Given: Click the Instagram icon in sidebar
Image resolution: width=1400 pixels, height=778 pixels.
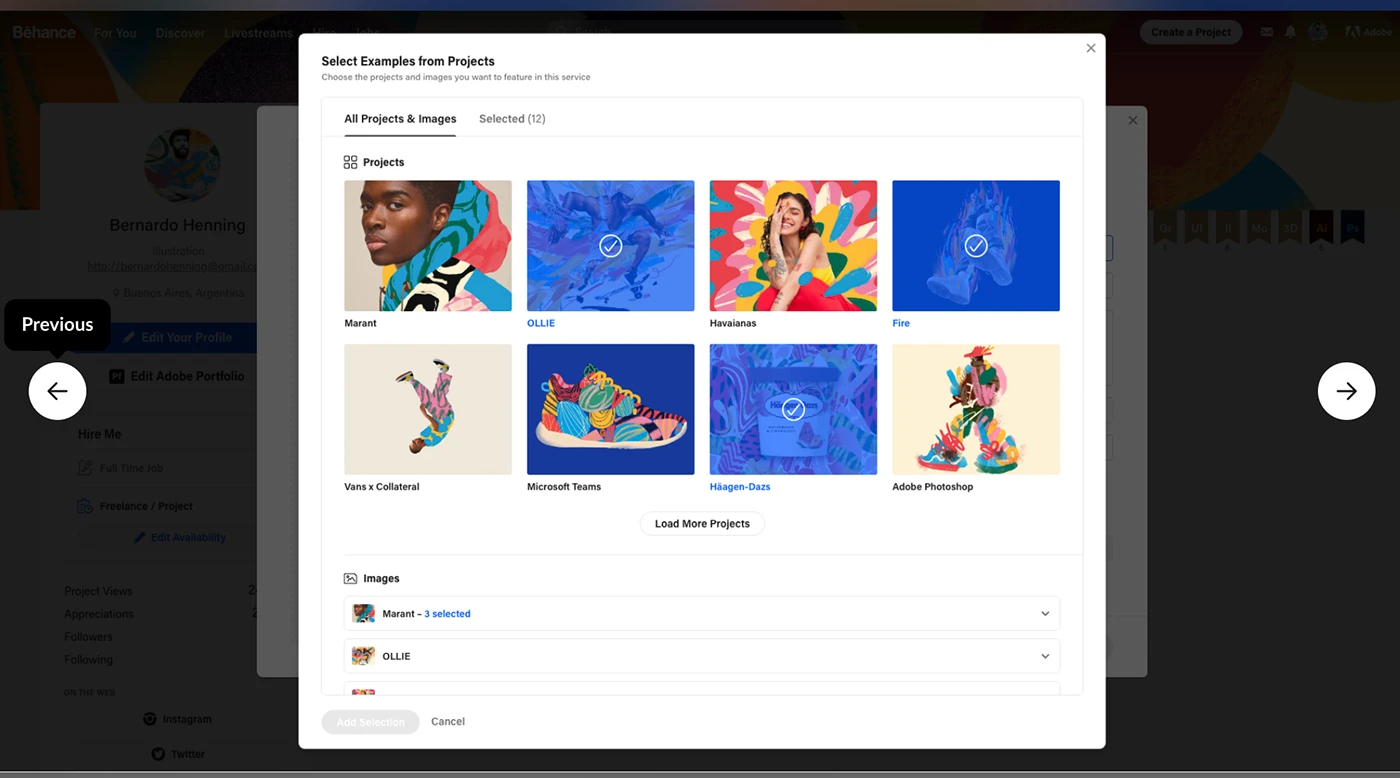Looking at the screenshot, I should coord(150,719).
